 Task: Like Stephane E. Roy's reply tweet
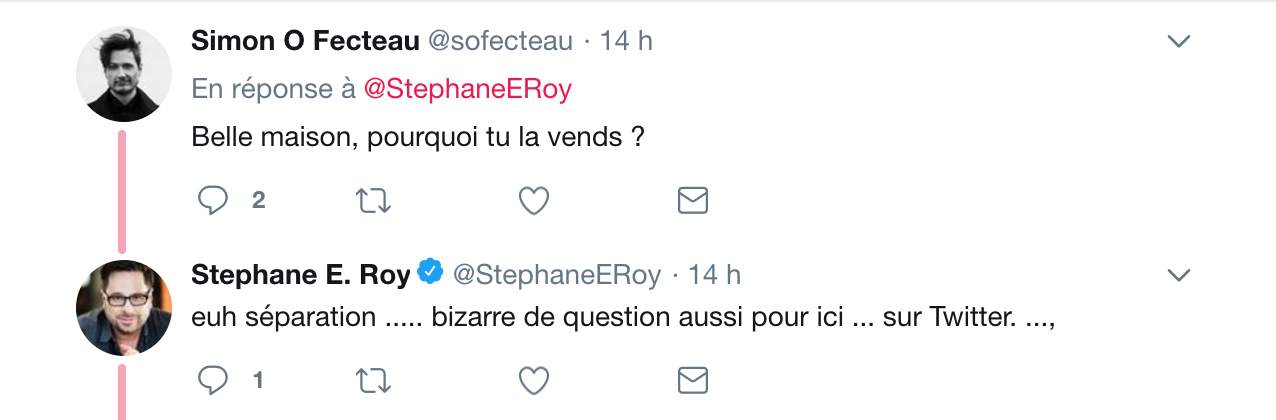pyautogui.click(x=534, y=380)
